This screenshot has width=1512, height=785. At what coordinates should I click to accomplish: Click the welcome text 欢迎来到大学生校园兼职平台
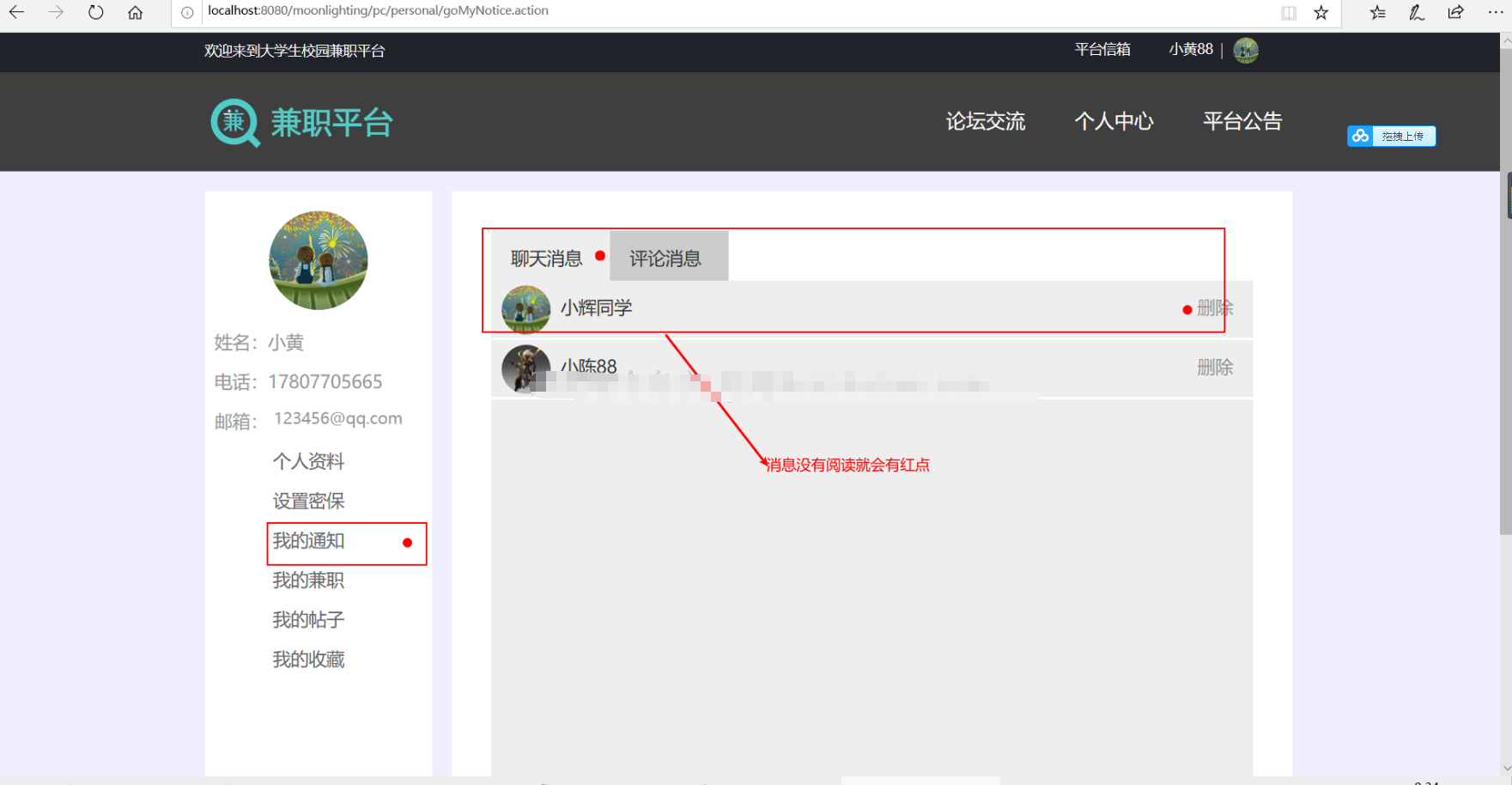(x=295, y=52)
